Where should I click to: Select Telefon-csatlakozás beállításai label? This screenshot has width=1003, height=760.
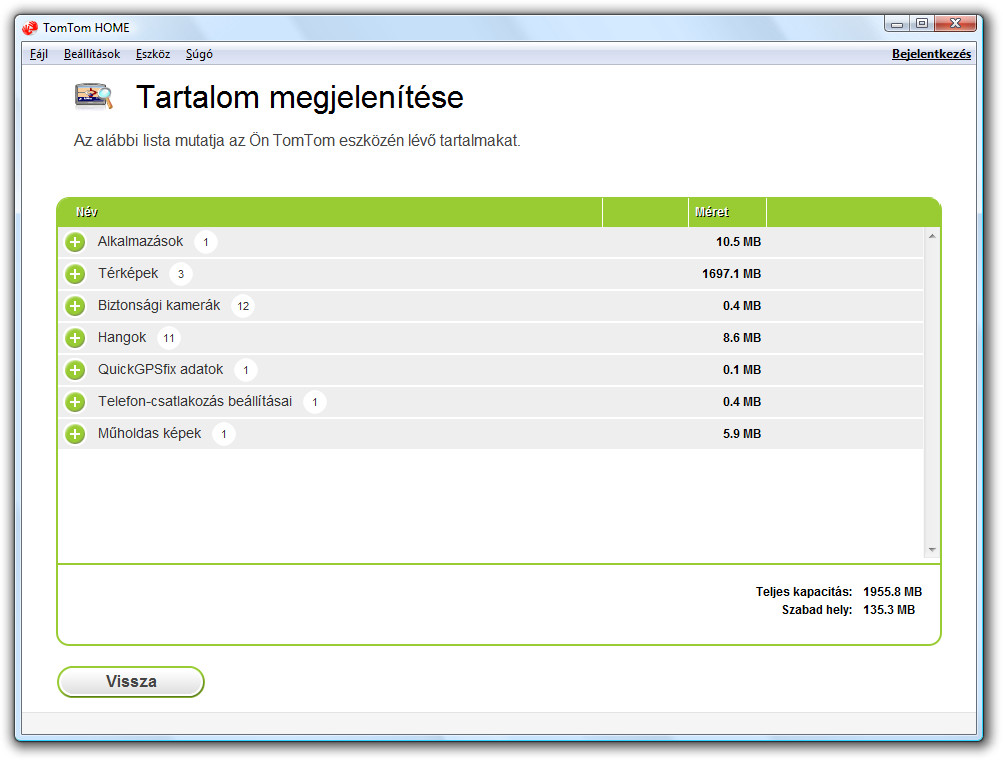[194, 401]
